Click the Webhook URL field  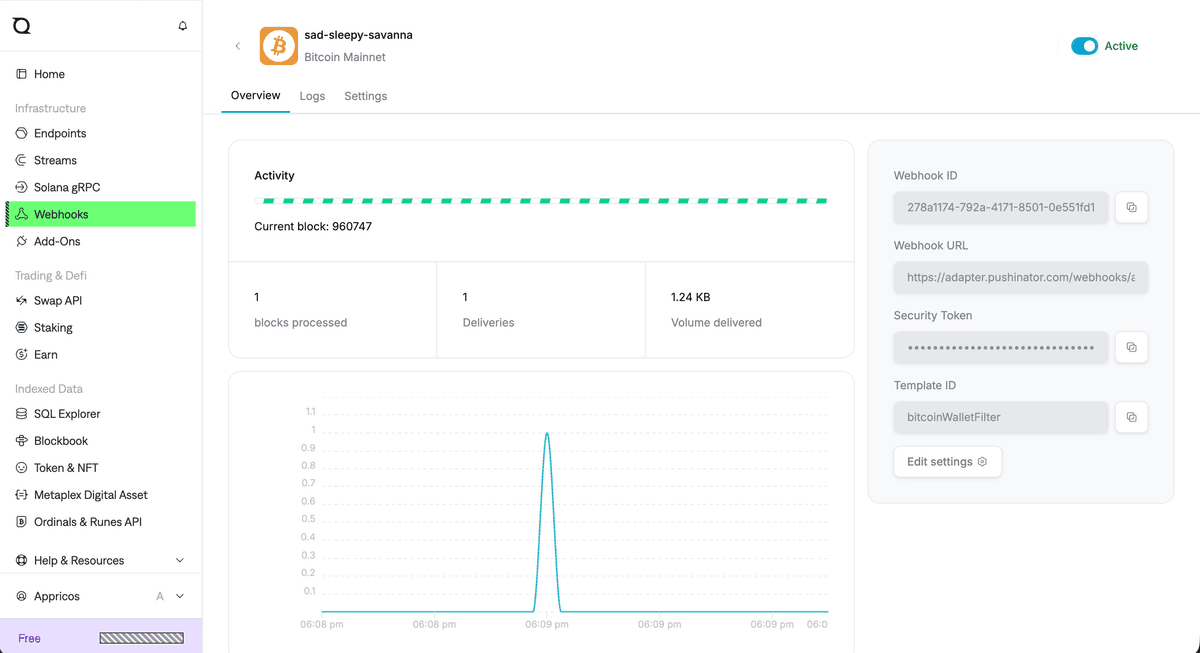1020,277
